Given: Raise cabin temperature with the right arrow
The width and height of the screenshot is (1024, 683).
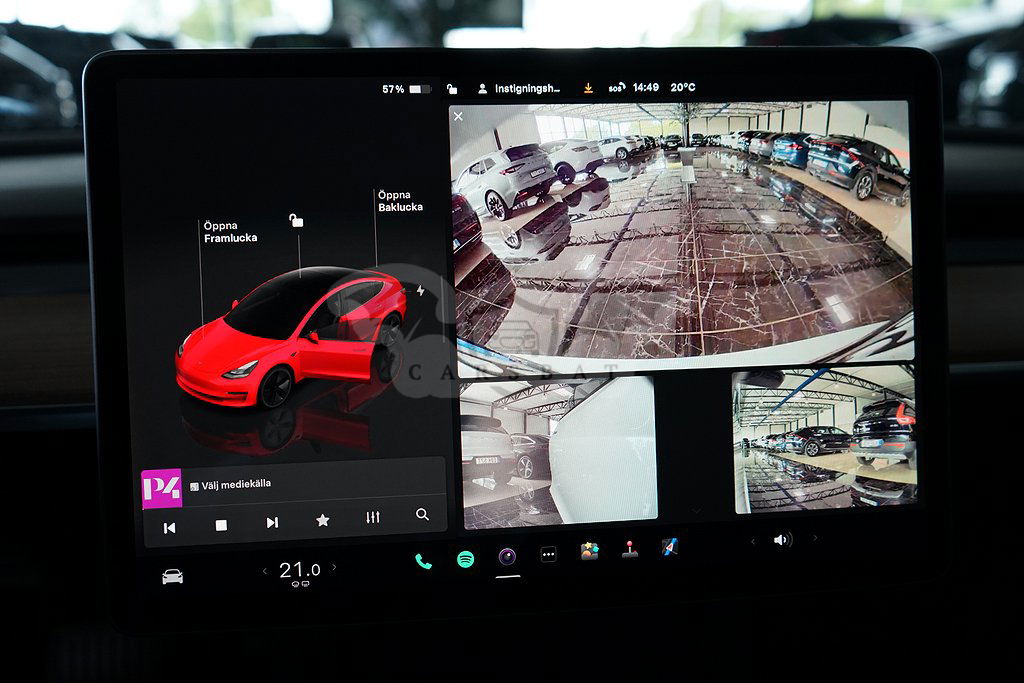Looking at the screenshot, I should [334, 568].
